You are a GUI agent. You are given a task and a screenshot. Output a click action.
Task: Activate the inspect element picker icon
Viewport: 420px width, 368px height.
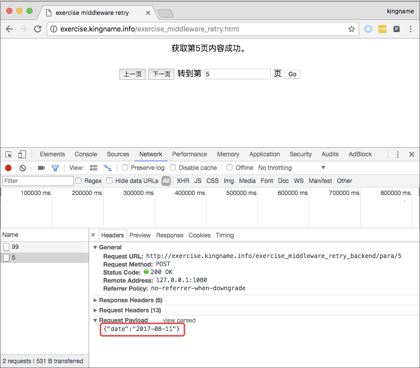point(9,154)
